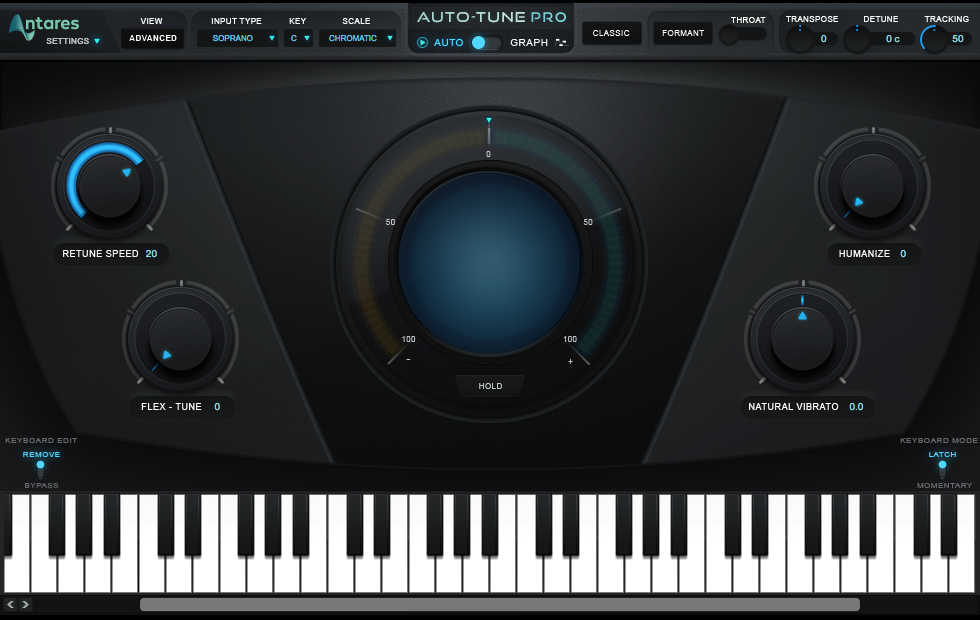Click the pitch meter top center marker
Viewport: 980px width, 620px height.
coord(489,120)
